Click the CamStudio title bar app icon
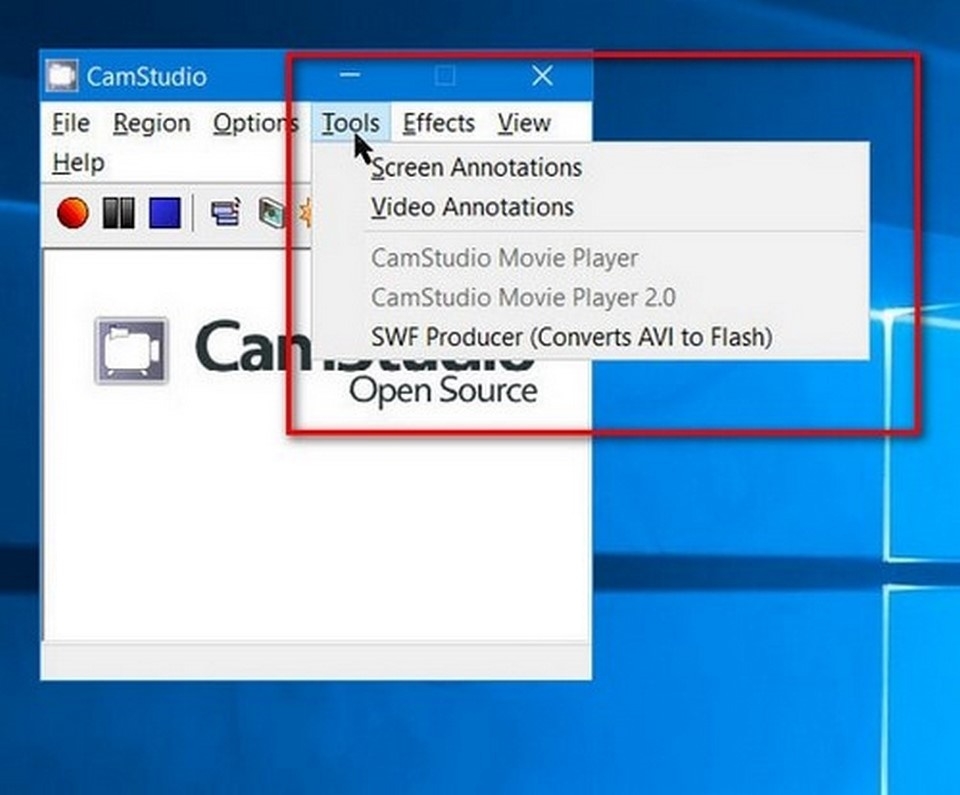960x795 pixels. click(x=62, y=76)
